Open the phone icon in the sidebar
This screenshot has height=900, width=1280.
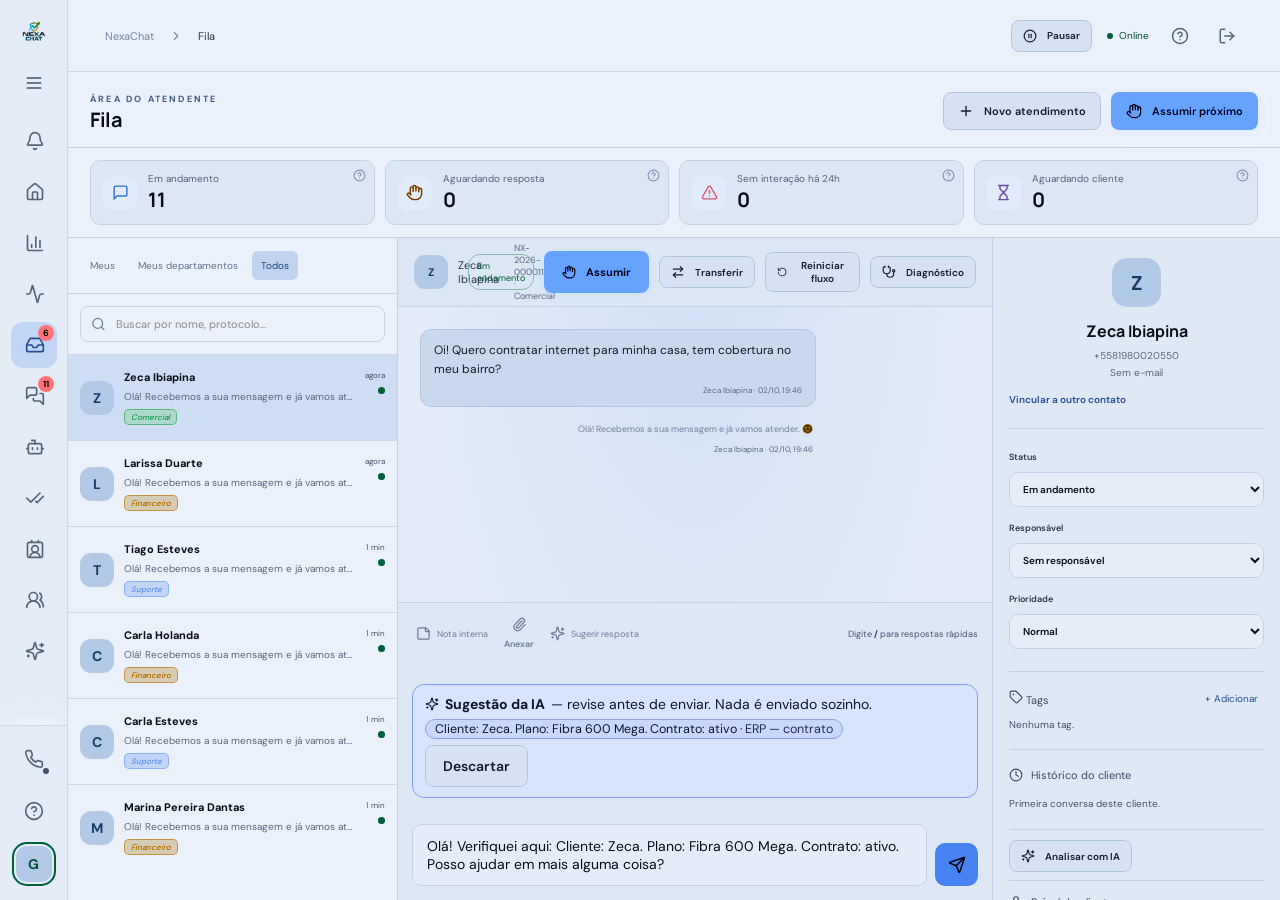click(x=34, y=759)
